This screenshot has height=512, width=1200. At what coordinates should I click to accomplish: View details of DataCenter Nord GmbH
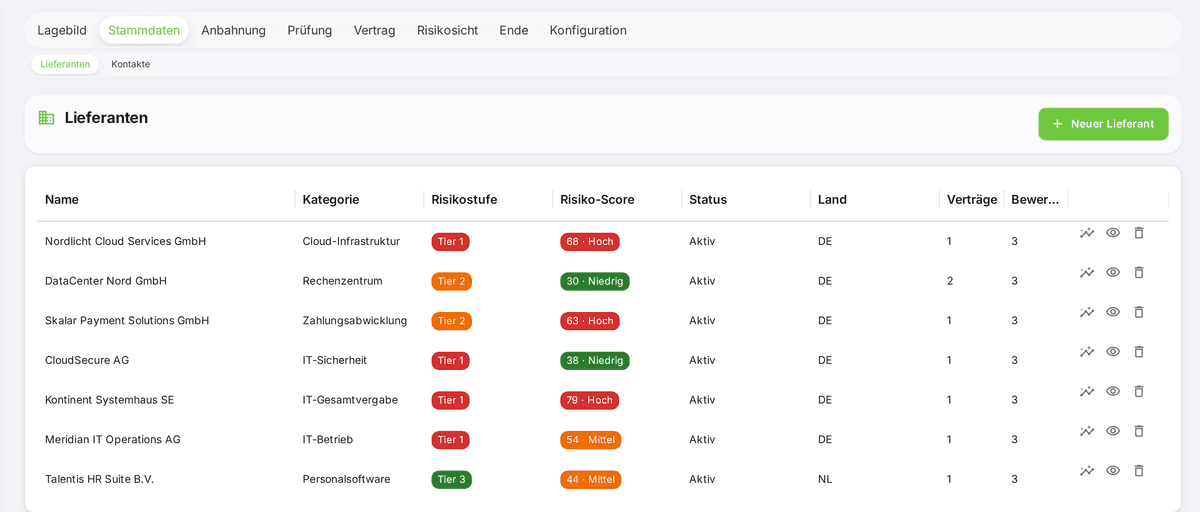click(1113, 272)
